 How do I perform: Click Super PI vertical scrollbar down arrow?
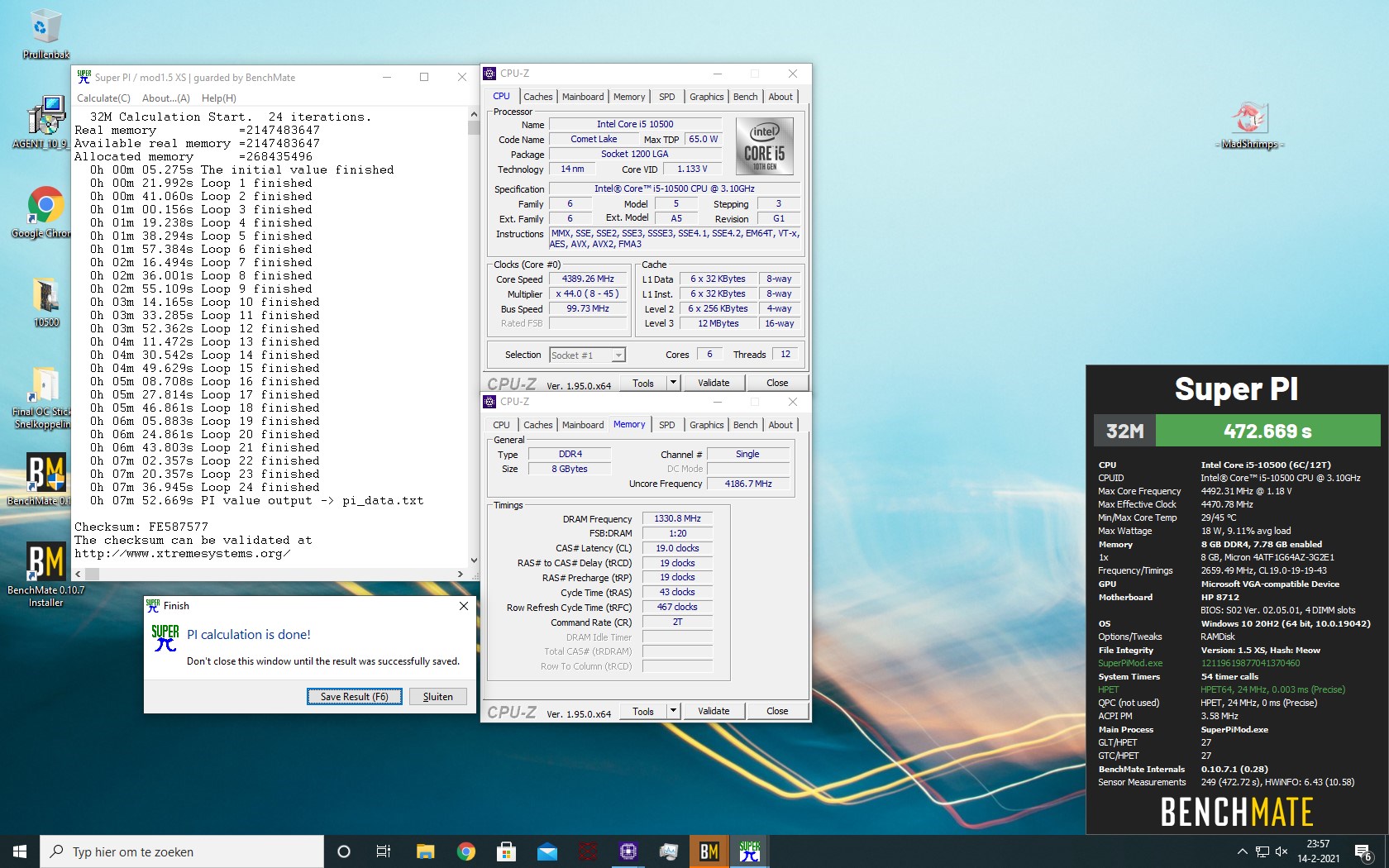(x=474, y=560)
